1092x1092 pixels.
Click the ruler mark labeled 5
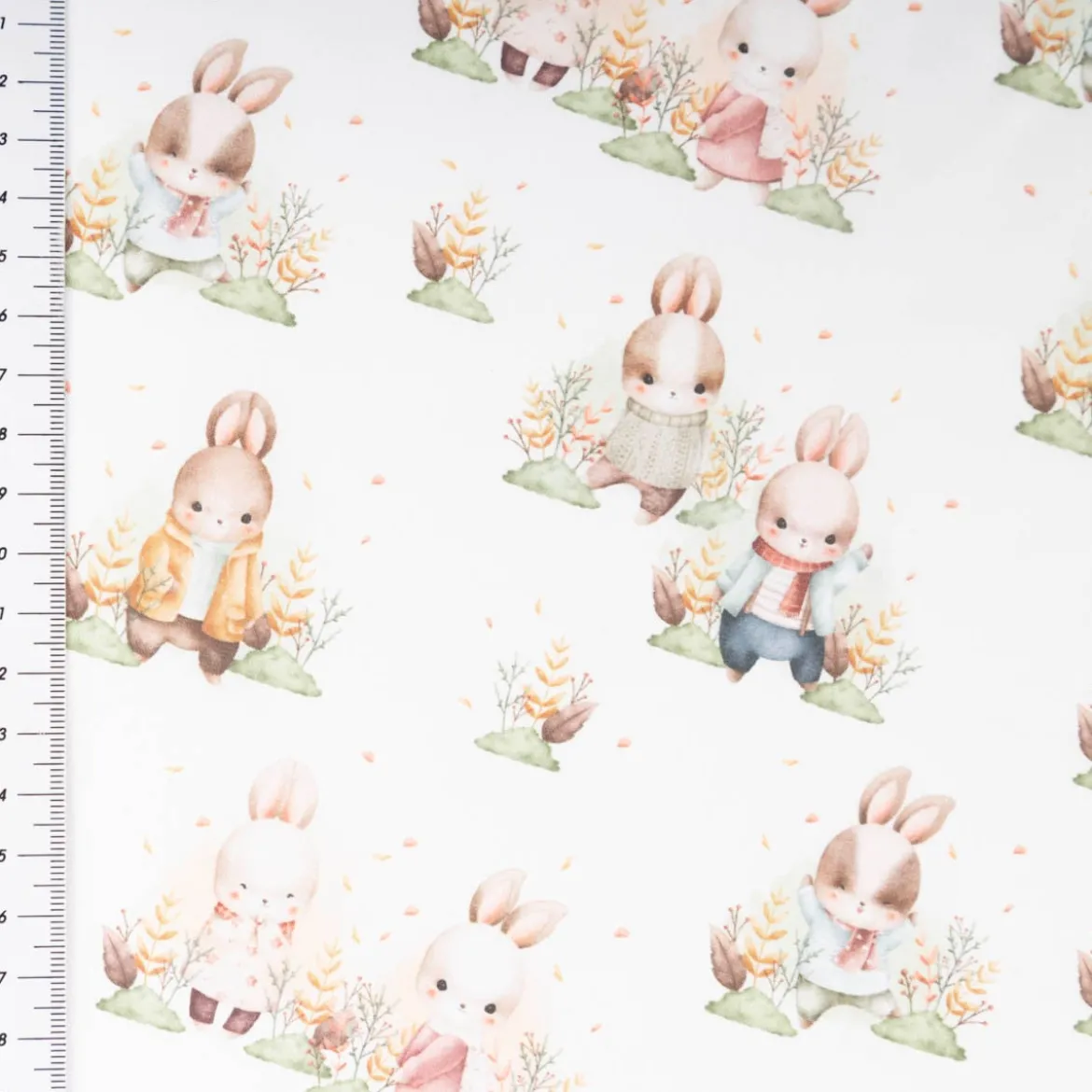click(32, 256)
